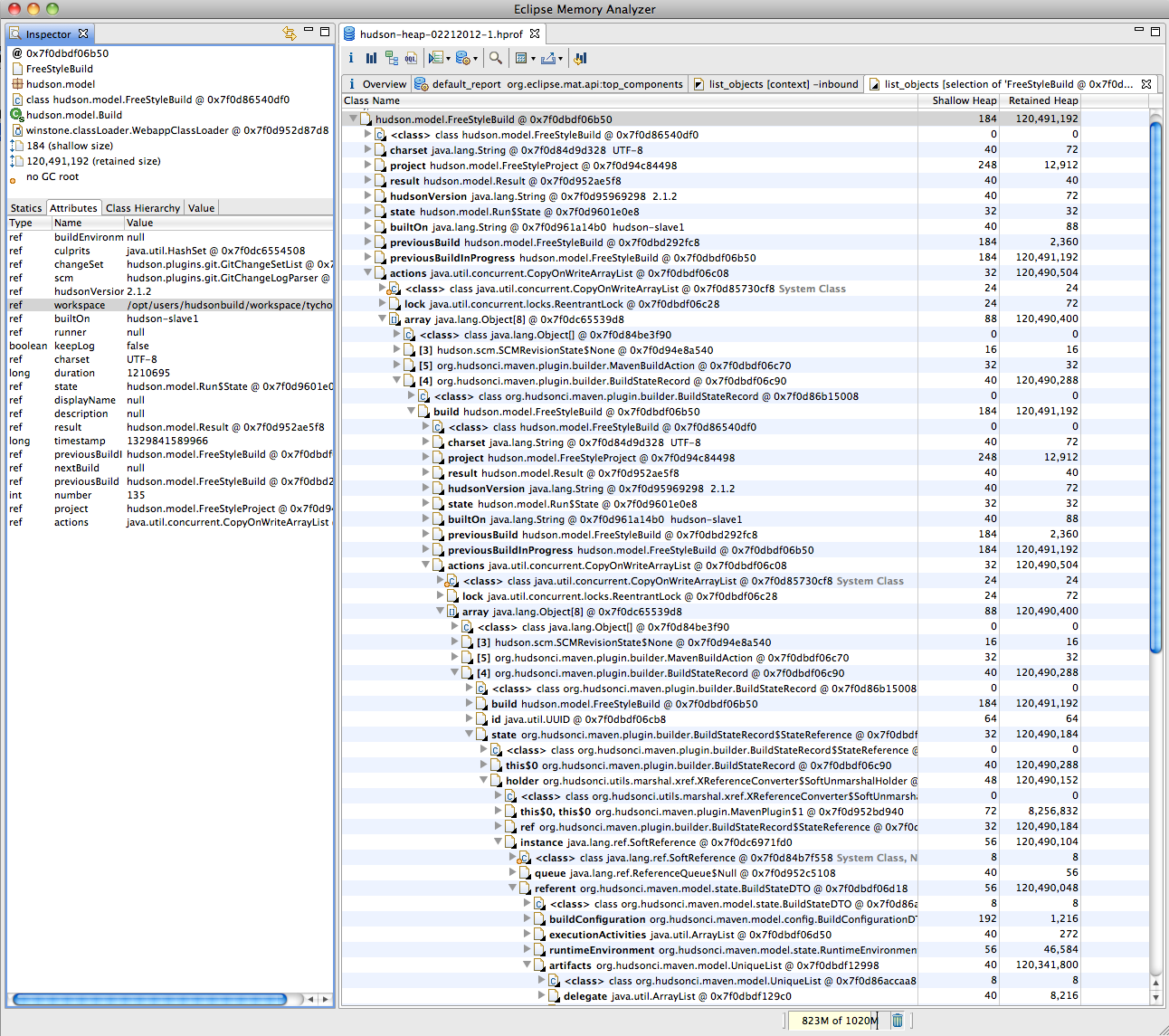Click the link-with-snapshot arrows icon in Inspector
The width and height of the screenshot is (1169, 1036).
[x=290, y=33]
